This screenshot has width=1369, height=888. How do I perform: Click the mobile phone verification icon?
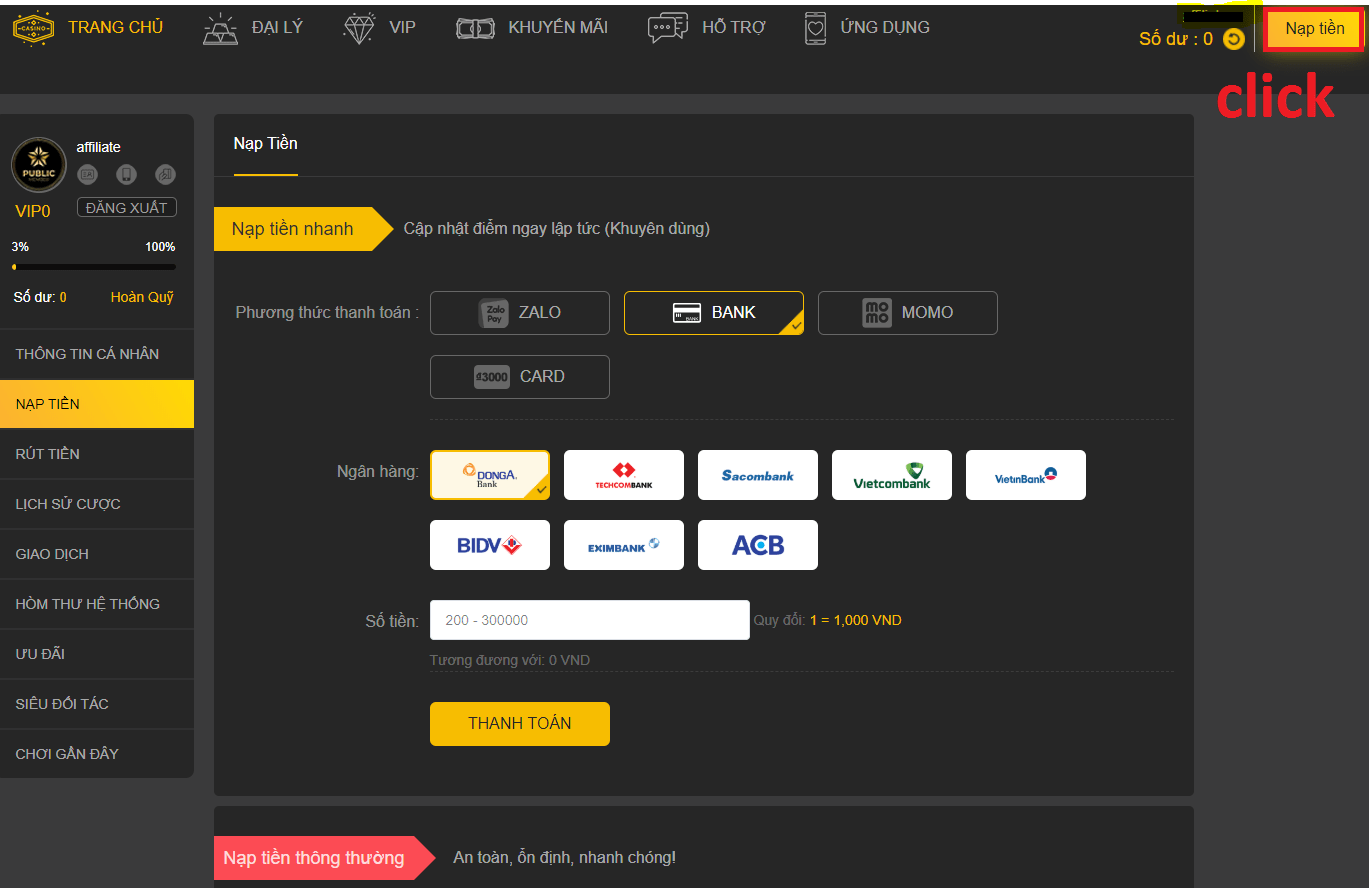[x=126, y=175]
